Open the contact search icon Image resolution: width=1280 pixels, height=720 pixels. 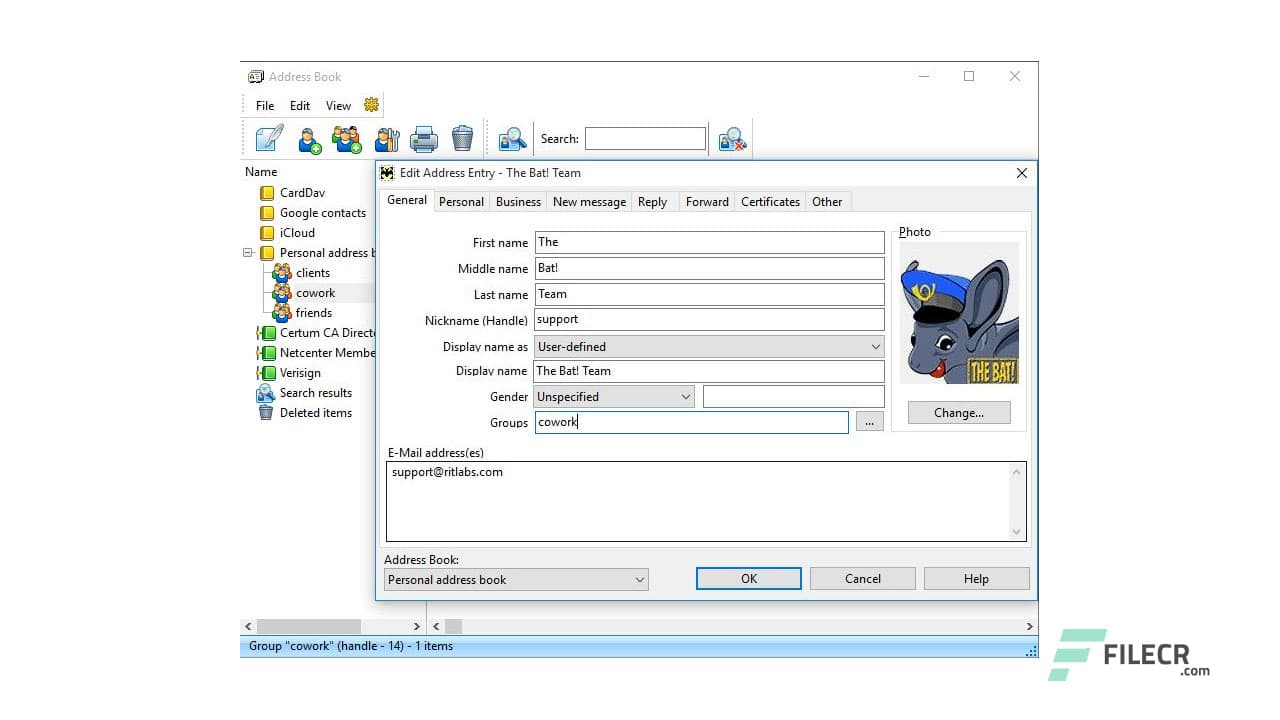click(512, 139)
